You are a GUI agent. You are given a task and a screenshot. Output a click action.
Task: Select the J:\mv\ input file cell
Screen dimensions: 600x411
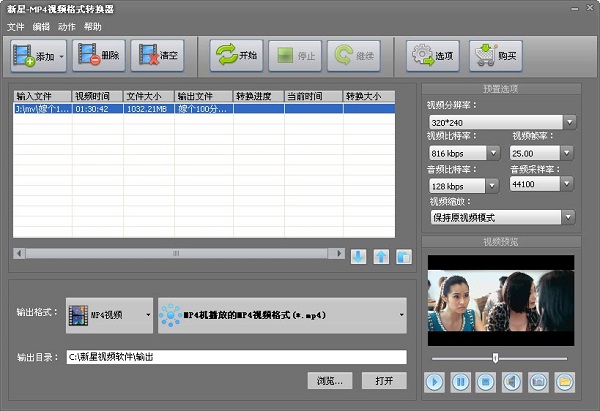tap(42, 109)
